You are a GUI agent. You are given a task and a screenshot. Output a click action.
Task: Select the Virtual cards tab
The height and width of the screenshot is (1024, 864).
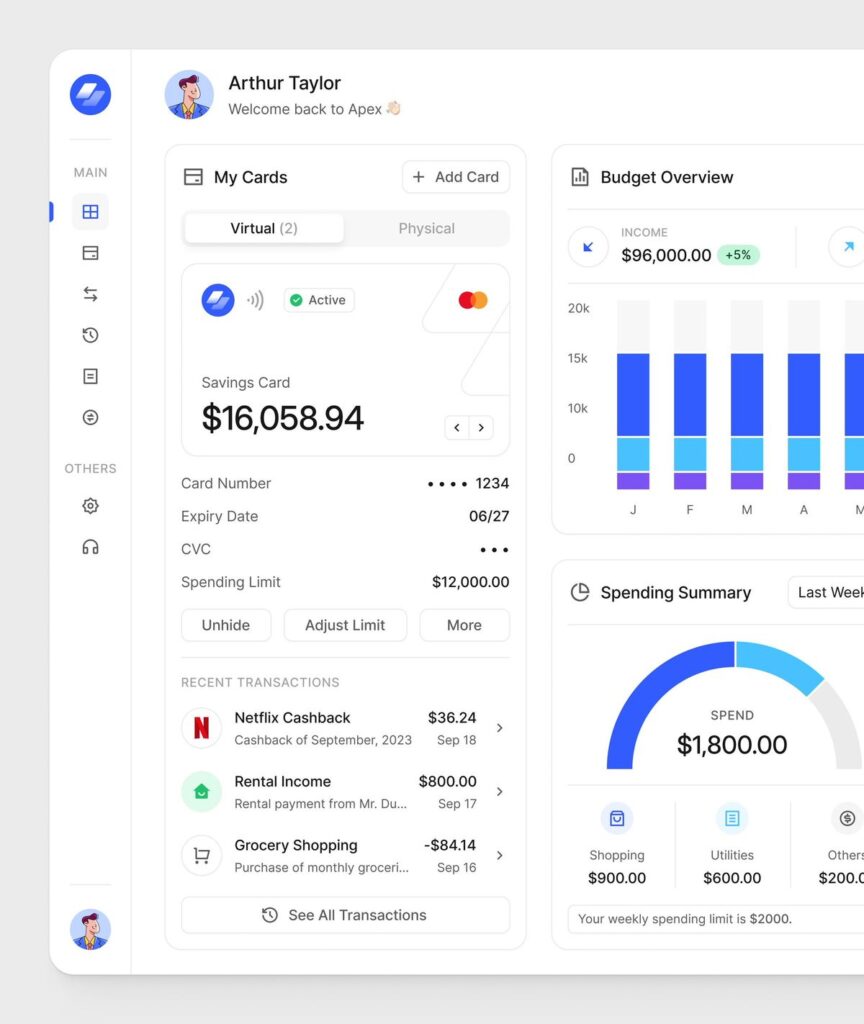pyautogui.click(x=263, y=228)
